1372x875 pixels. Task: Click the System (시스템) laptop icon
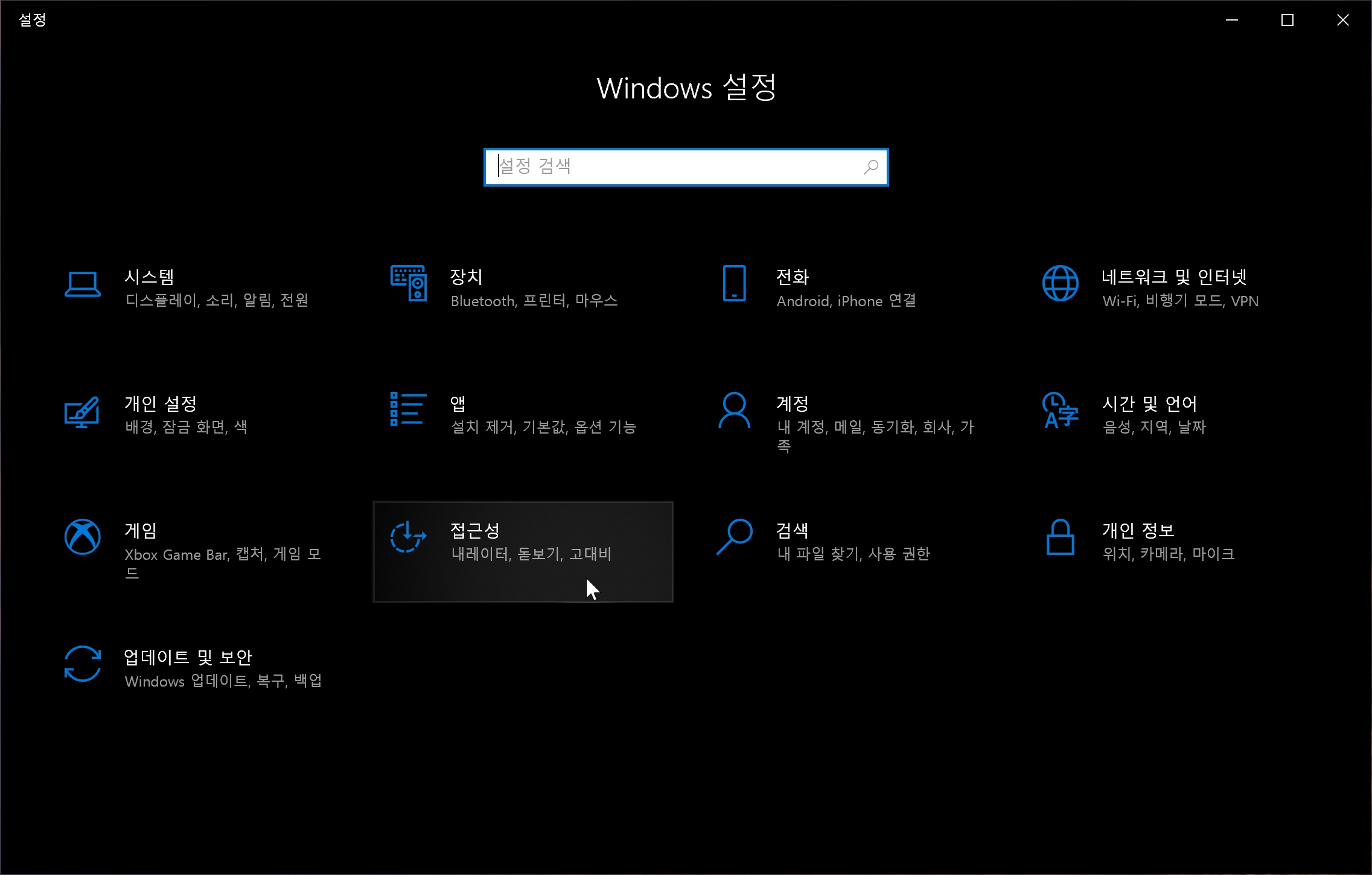coord(82,284)
